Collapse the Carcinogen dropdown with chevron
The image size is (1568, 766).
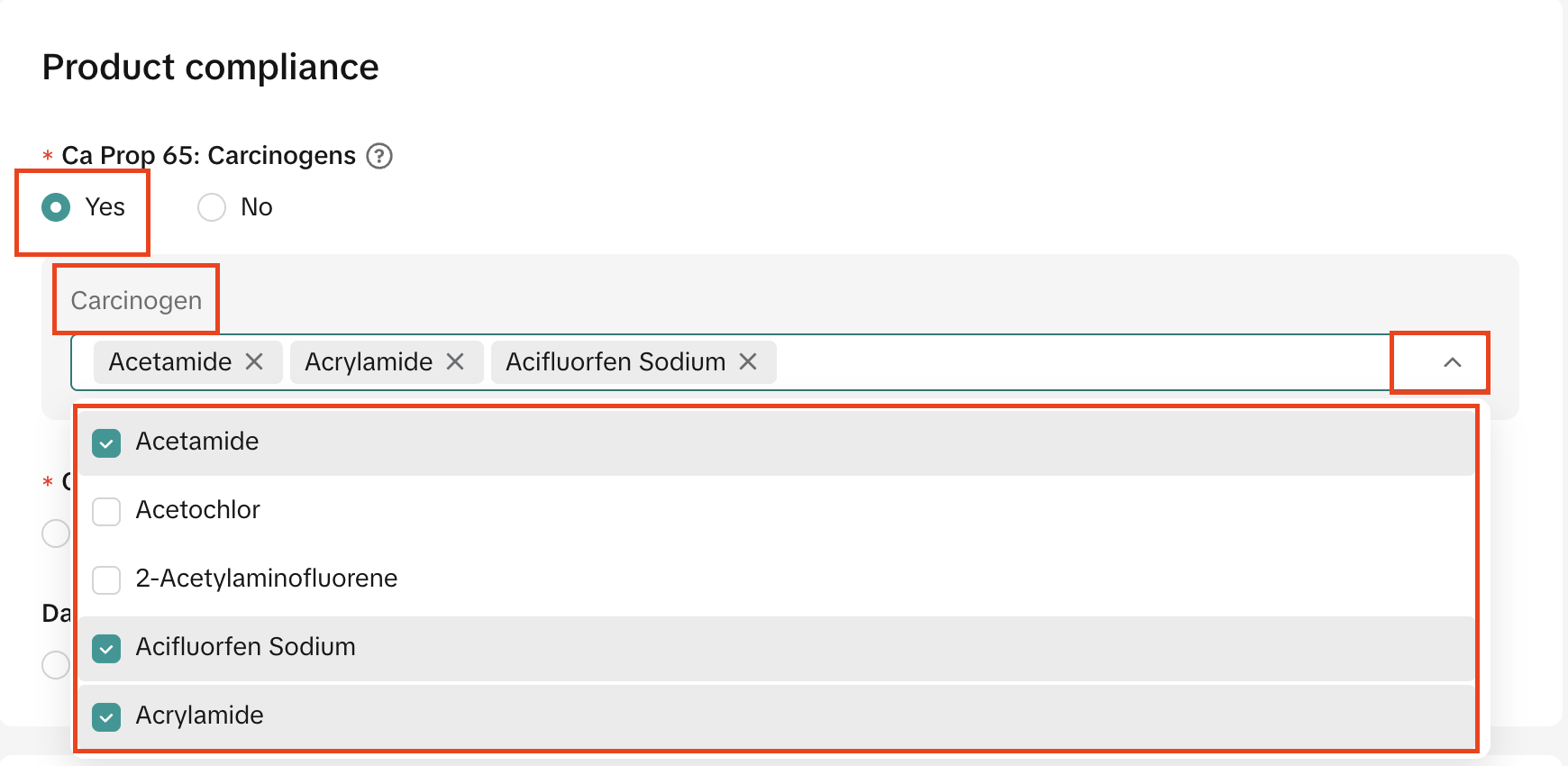[x=1452, y=362]
